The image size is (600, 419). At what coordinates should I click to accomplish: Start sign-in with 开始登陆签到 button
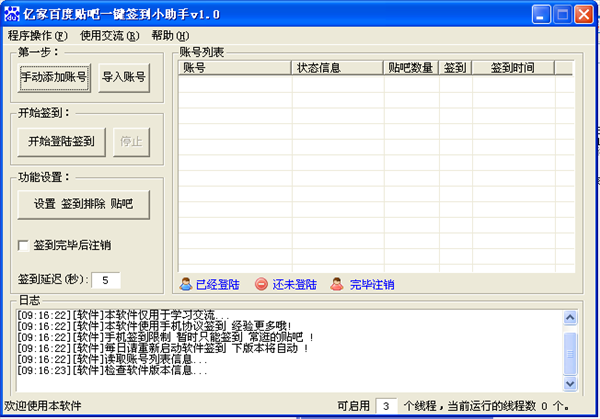[x=61, y=142]
